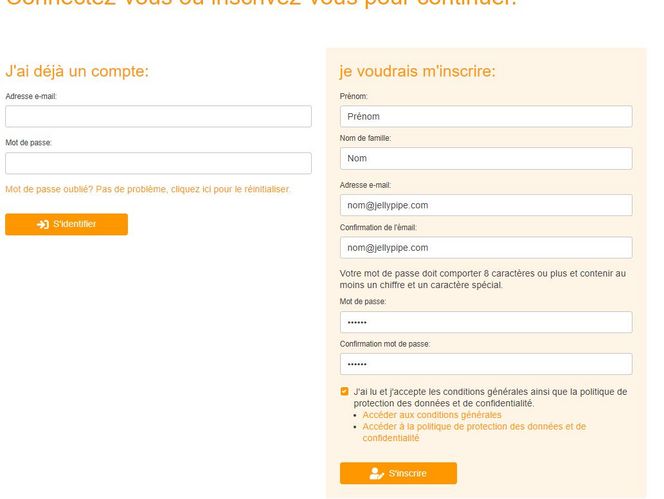Screen dimensions: 664x499
Task: Click the registration Adresse e-mail field
Action: [x=486, y=205]
